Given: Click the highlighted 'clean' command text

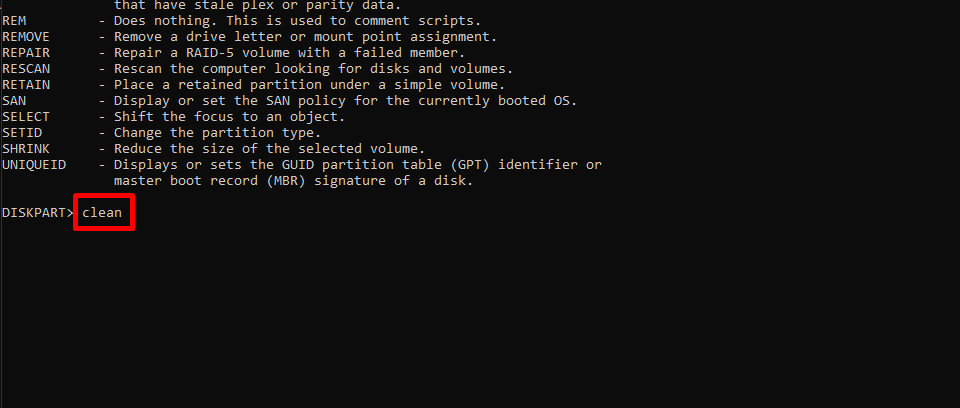Looking at the screenshot, I should coord(102,213).
